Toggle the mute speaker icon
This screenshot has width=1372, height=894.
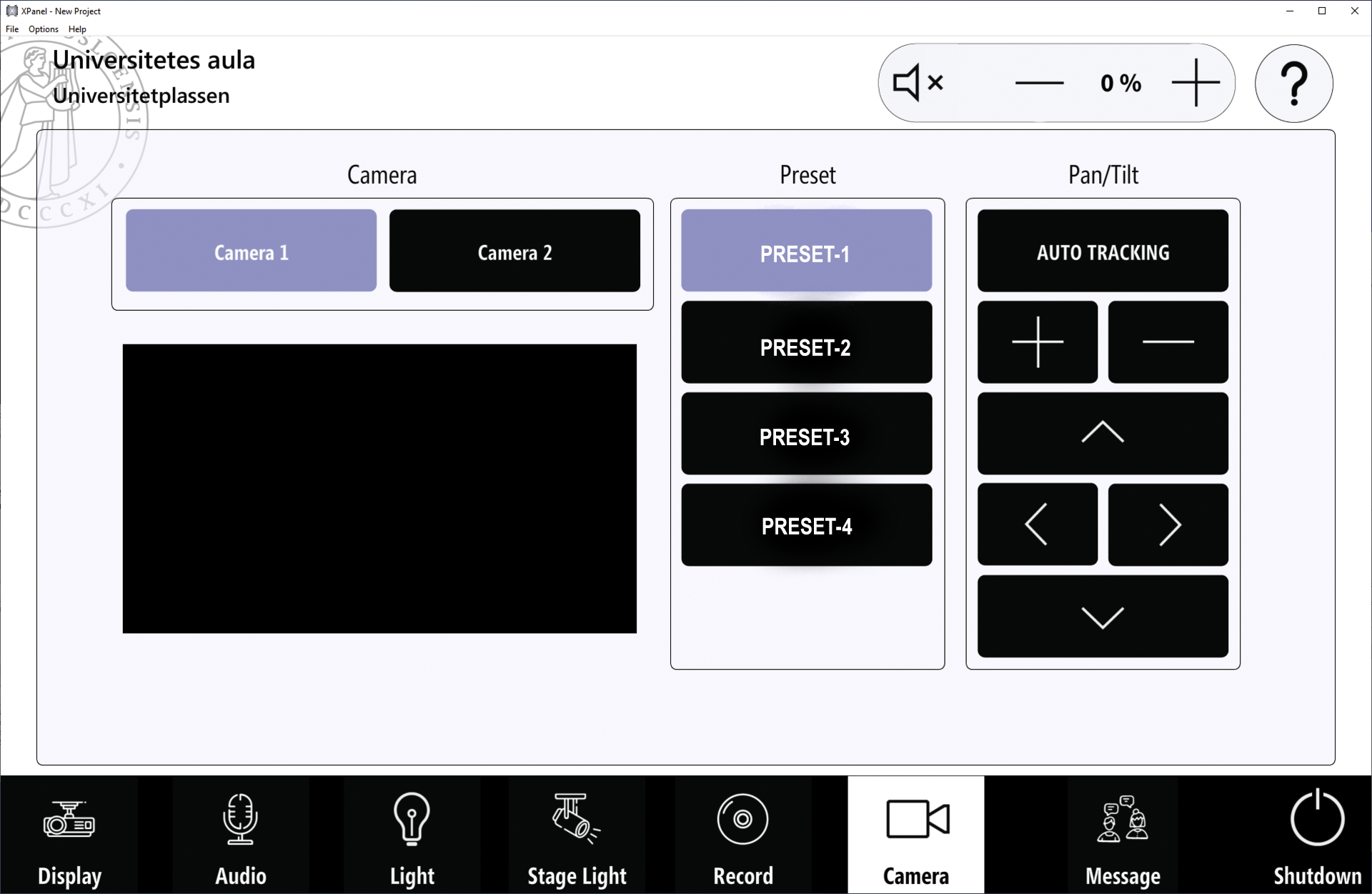click(x=919, y=83)
